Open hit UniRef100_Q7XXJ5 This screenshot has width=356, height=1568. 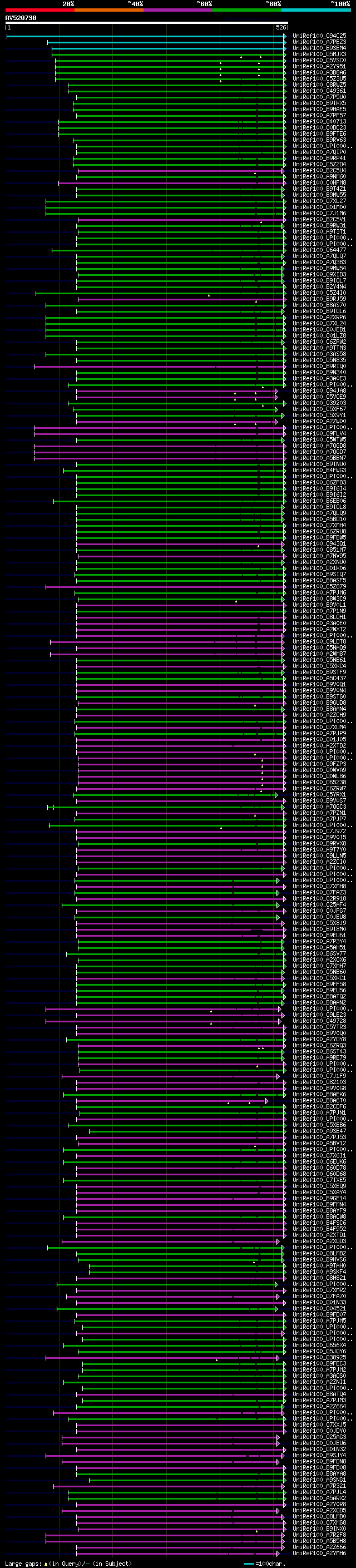319,1424
